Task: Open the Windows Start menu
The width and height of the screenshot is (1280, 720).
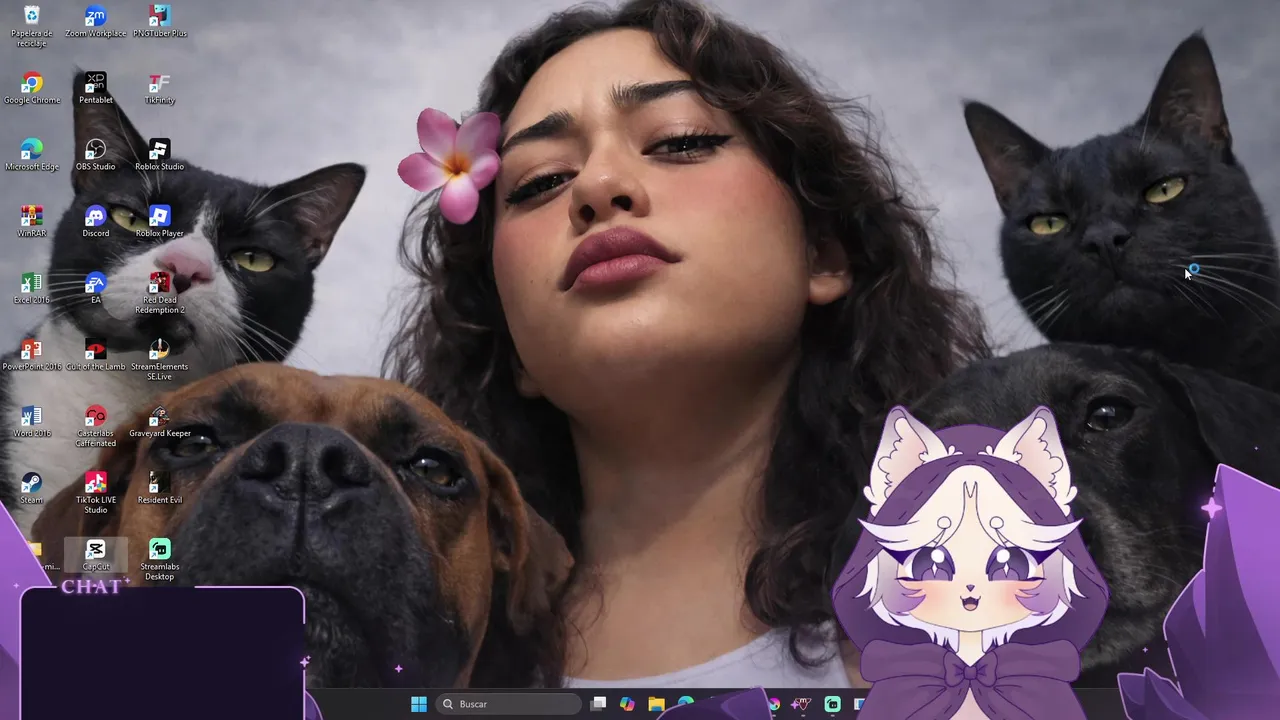Action: click(x=419, y=704)
